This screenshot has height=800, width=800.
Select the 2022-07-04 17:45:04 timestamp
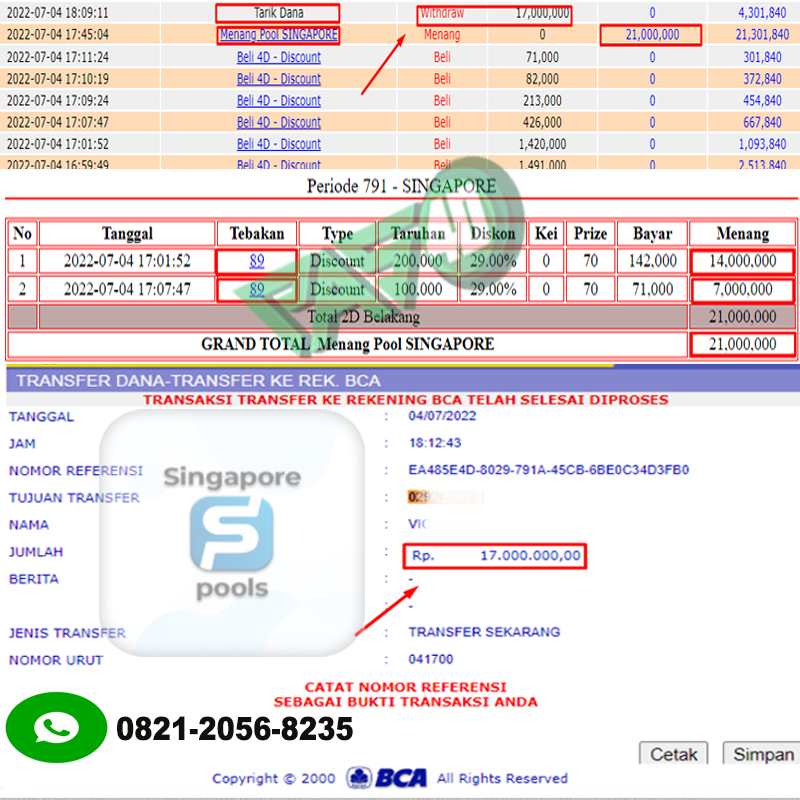pyautogui.click(x=58, y=35)
